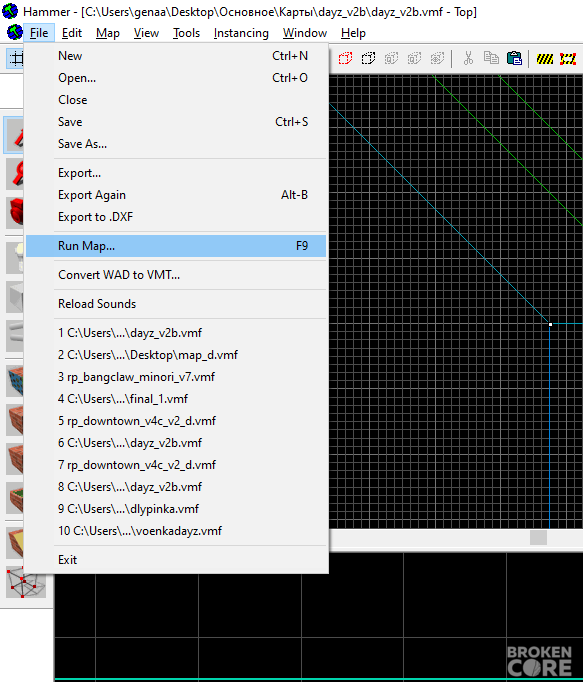
Task: Click the scissors Cut icon
Action: click(468, 58)
